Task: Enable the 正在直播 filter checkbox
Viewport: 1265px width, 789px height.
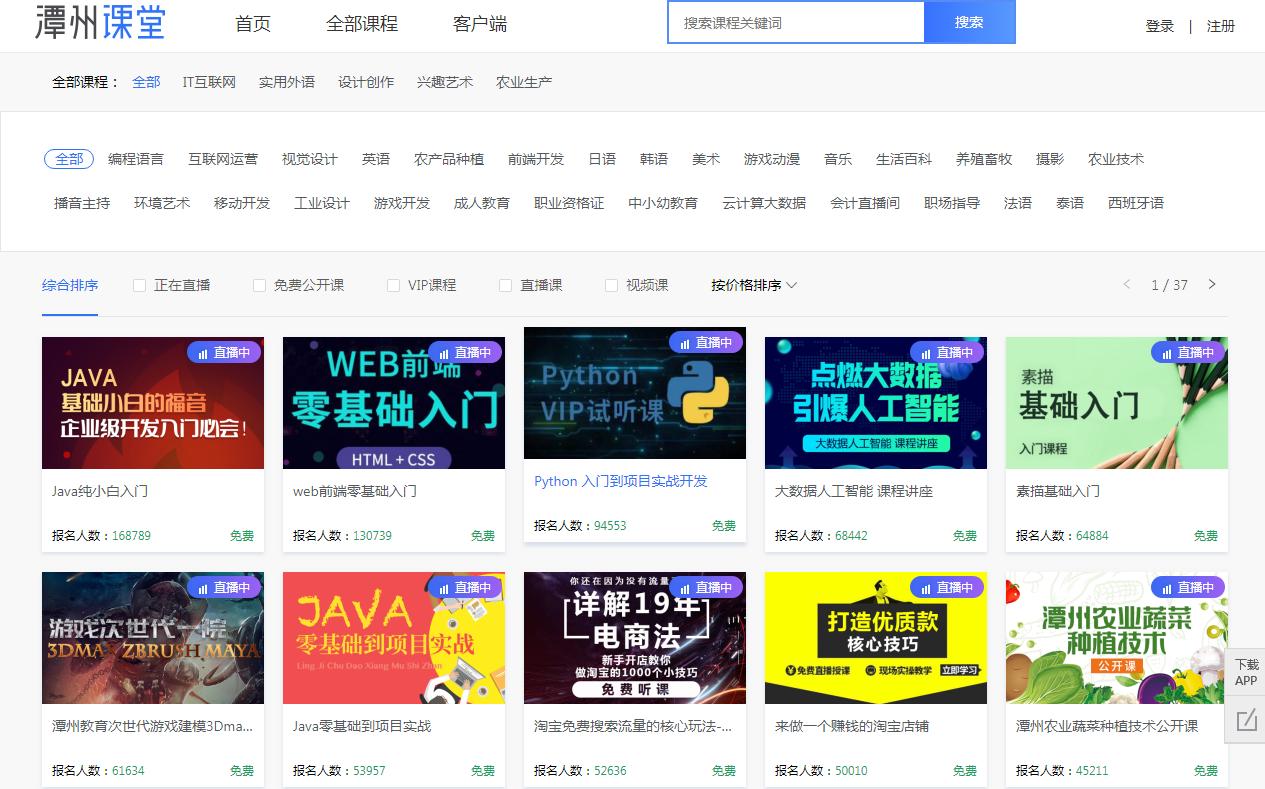Action: [139, 285]
